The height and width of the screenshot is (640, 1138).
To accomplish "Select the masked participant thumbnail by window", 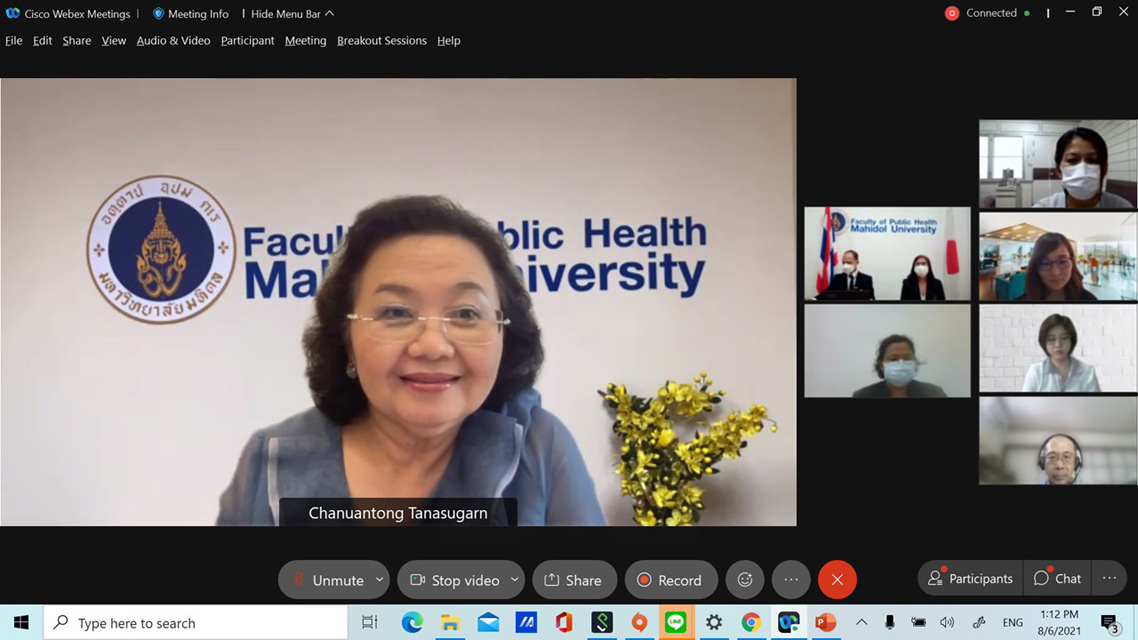I will tap(1057, 165).
